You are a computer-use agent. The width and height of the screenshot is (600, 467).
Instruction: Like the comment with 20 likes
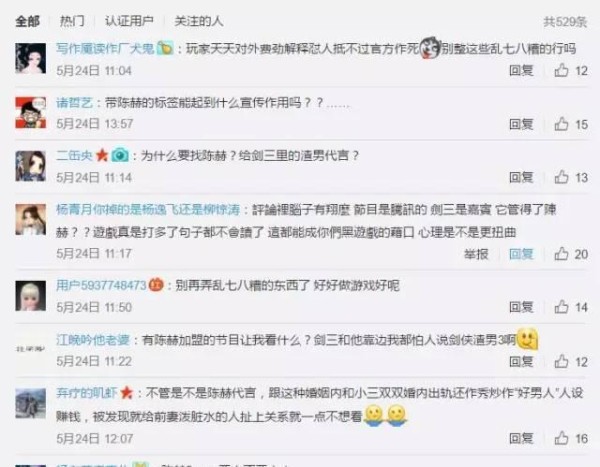point(561,254)
